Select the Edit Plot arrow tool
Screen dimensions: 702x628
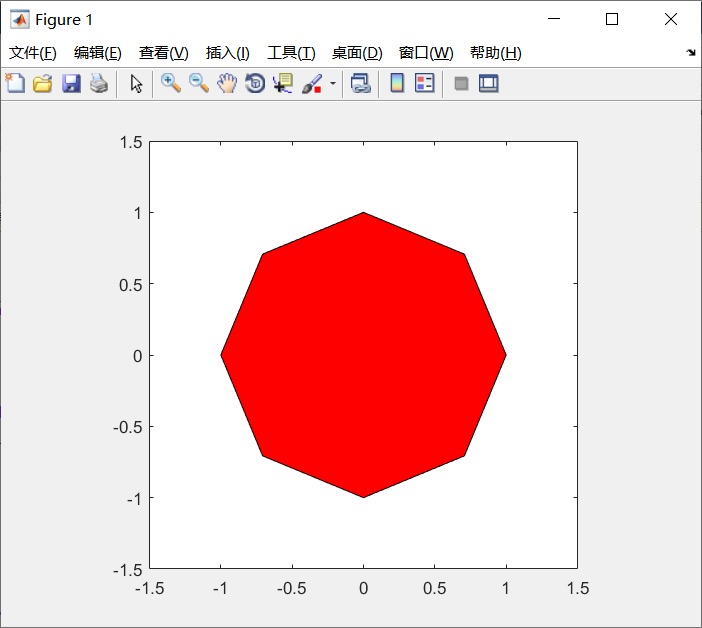[136, 83]
